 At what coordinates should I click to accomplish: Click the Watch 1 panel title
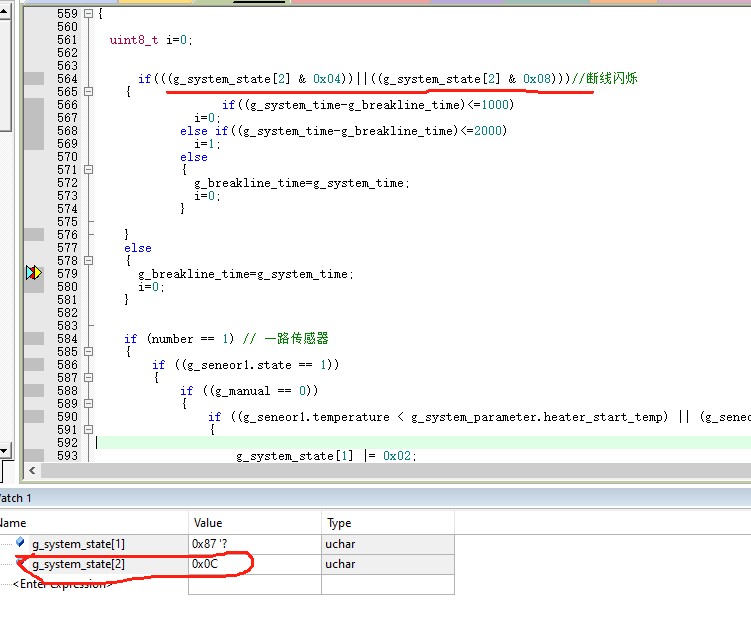coord(15,498)
